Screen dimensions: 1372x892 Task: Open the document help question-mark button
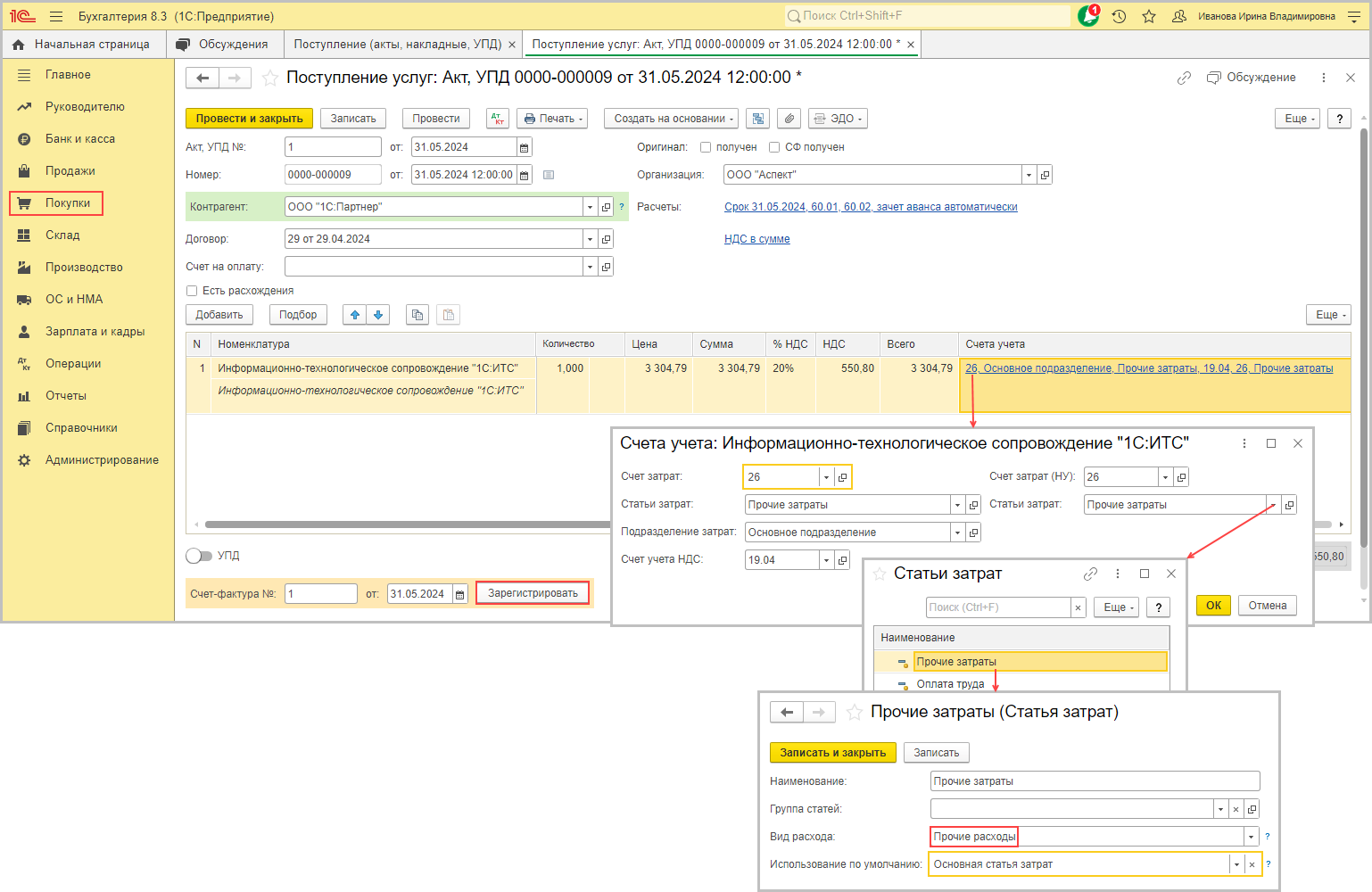pyautogui.click(x=1340, y=119)
